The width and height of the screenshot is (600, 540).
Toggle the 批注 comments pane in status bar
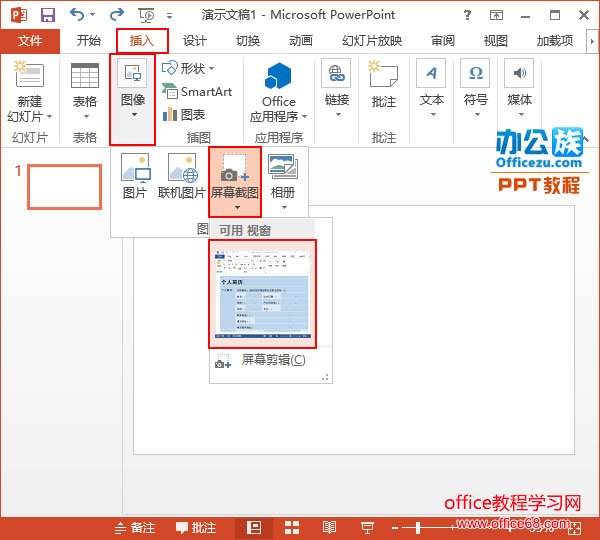pyautogui.click(x=196, y=528)
